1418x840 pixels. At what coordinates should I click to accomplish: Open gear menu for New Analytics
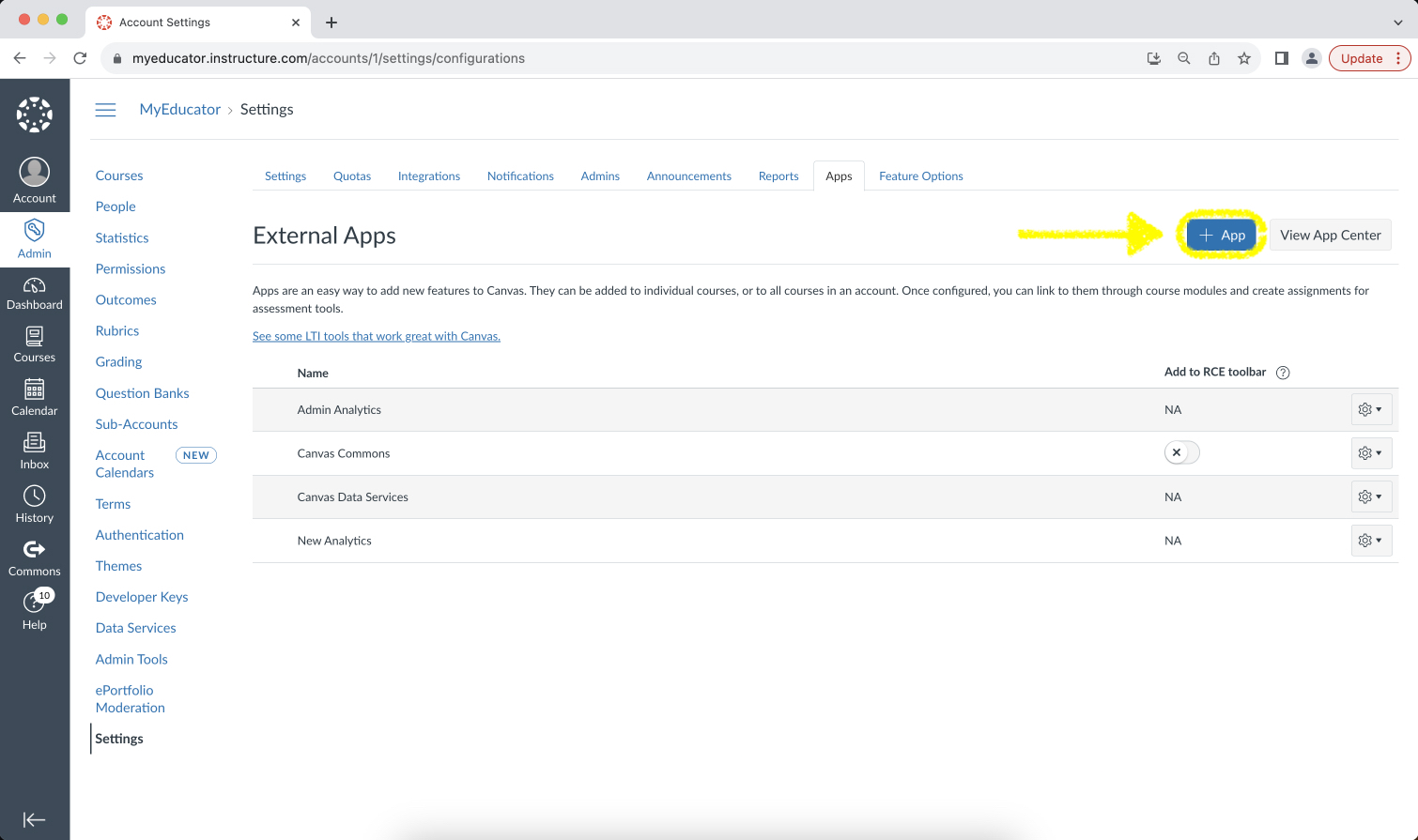tap(1371, 541)
